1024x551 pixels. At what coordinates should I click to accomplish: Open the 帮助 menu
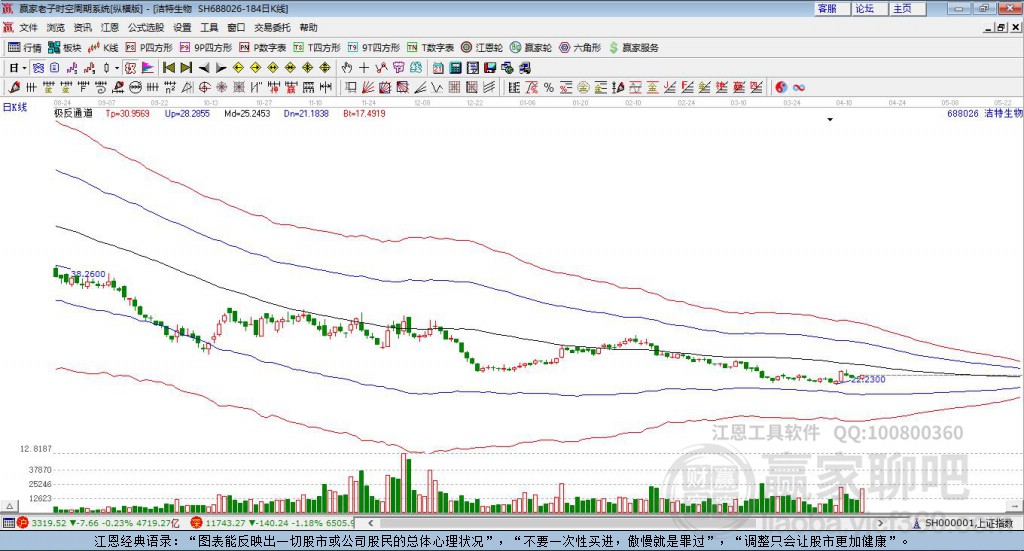[x=308, y=27]
